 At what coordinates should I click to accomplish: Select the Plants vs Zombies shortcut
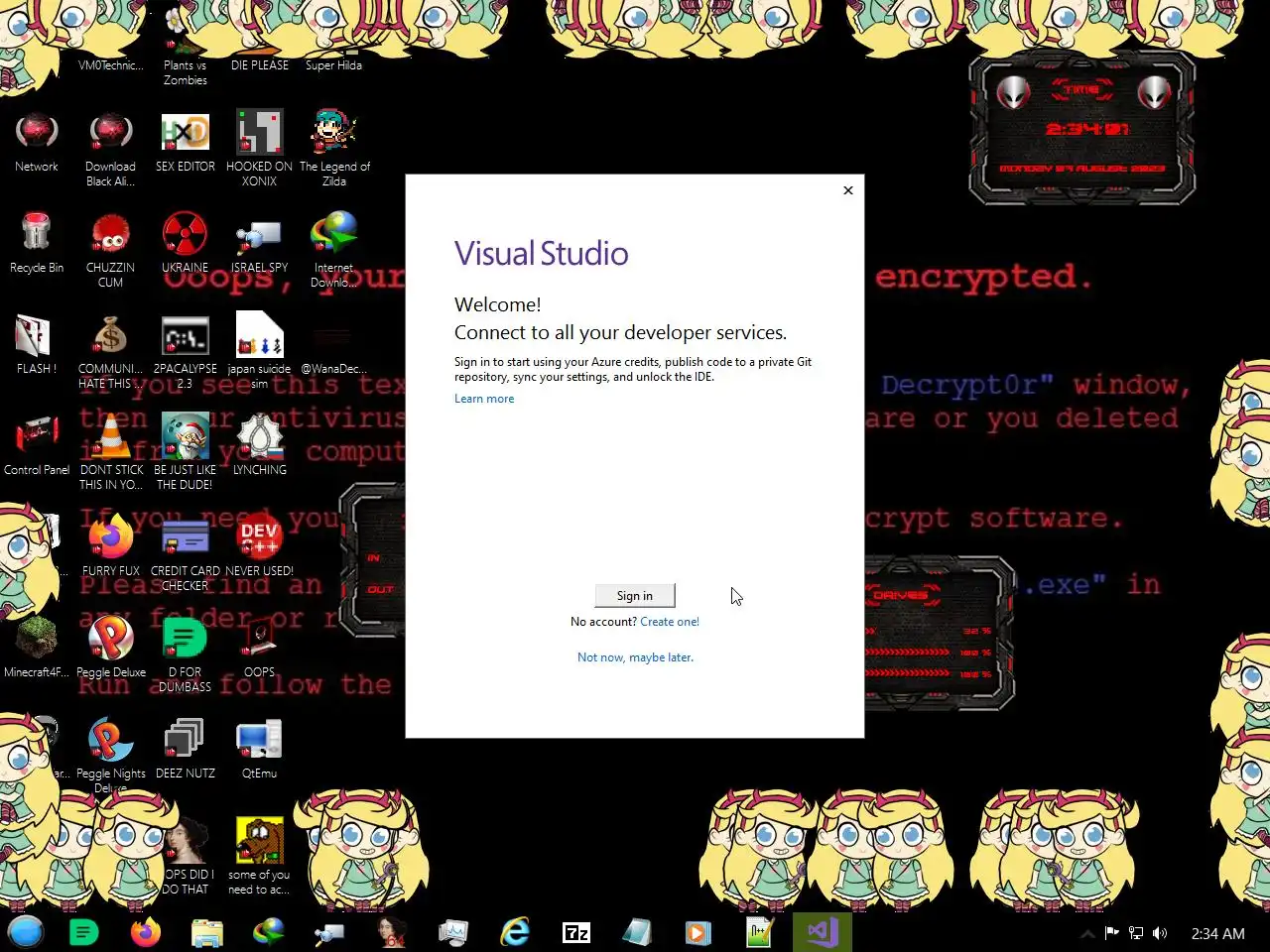coord(186,48)
